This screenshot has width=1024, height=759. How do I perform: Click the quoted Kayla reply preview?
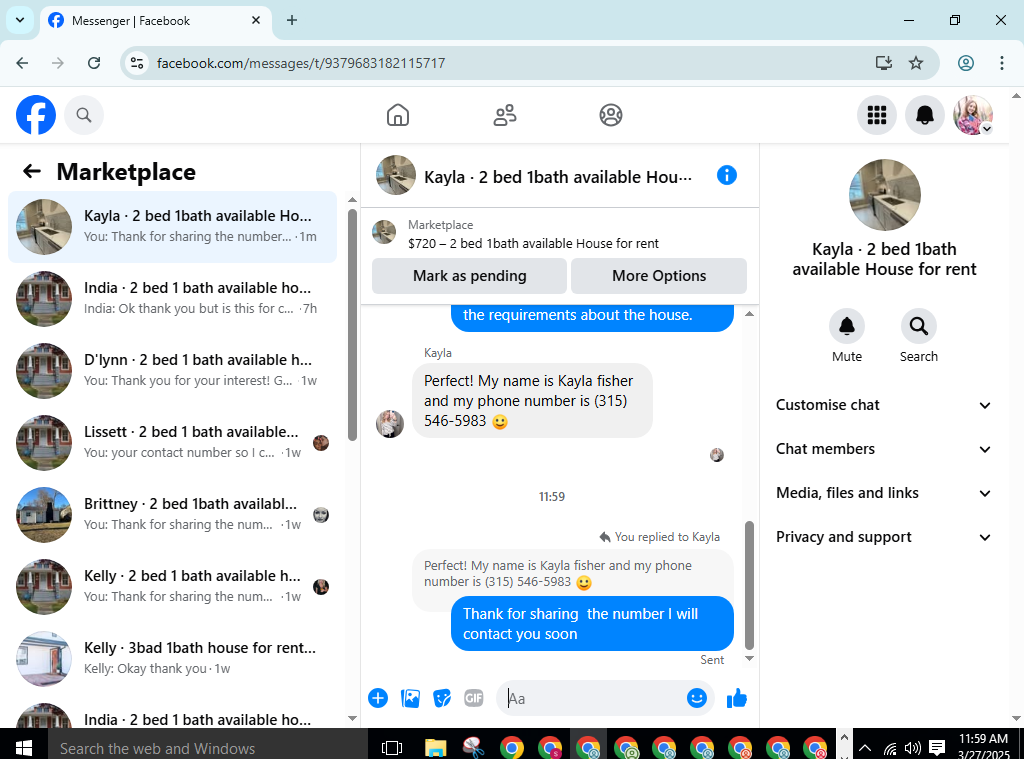572,573
